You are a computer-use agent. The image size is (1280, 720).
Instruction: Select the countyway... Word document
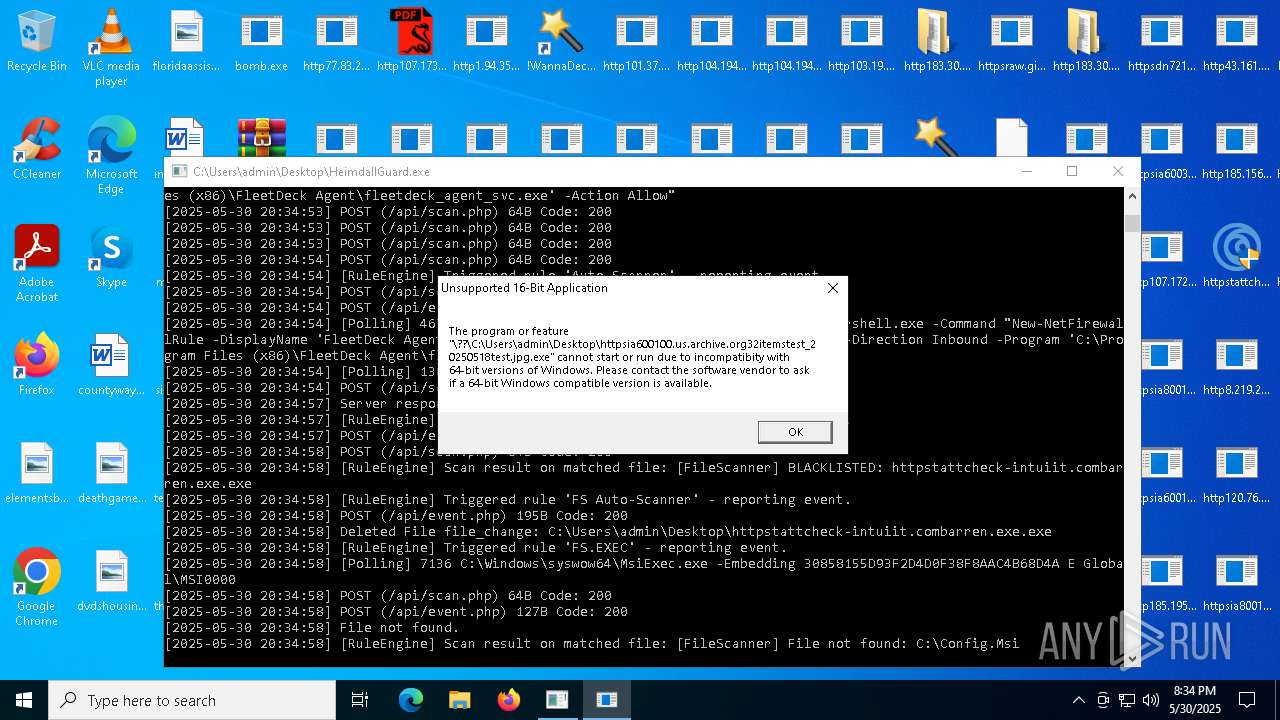coord(111,366)
